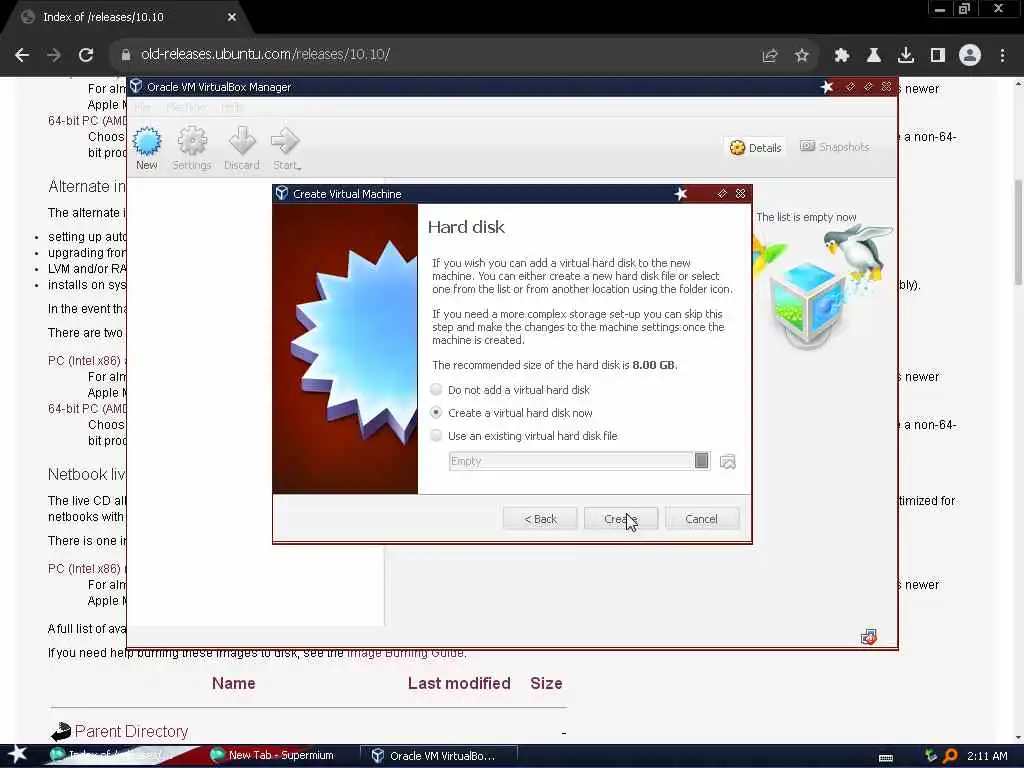
Task: Open the Parent Directory link
Action: [131, 731]
